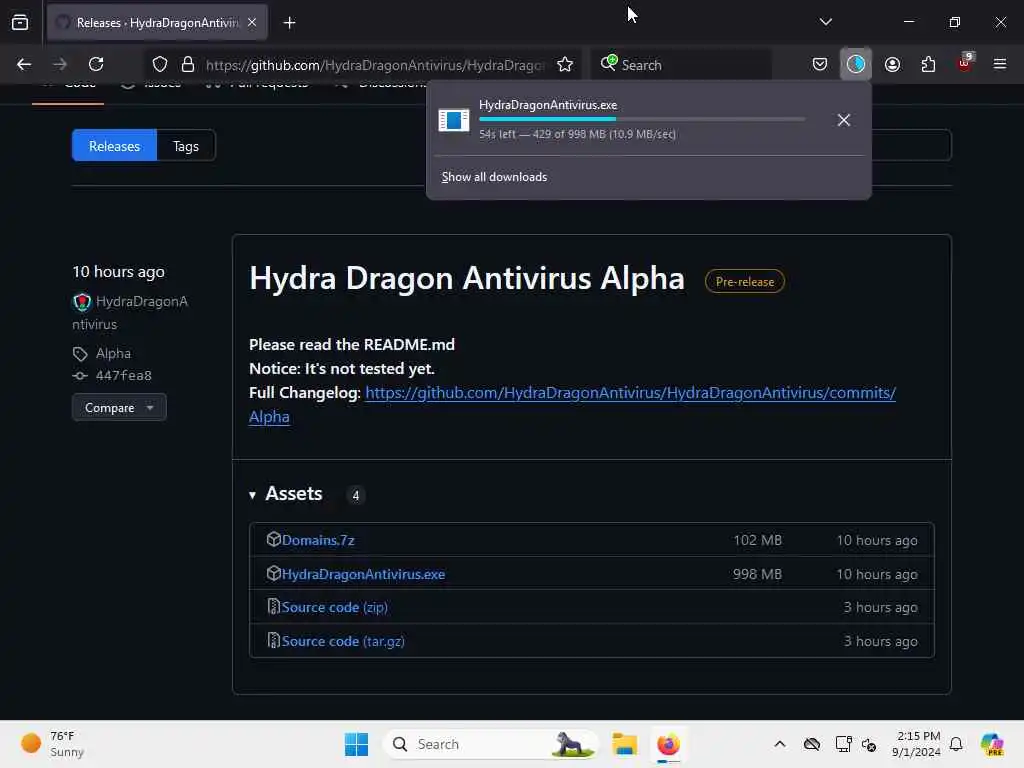1024x768 pixels.
Task: Click the forward navigation arrow
Action: [59, 64]
